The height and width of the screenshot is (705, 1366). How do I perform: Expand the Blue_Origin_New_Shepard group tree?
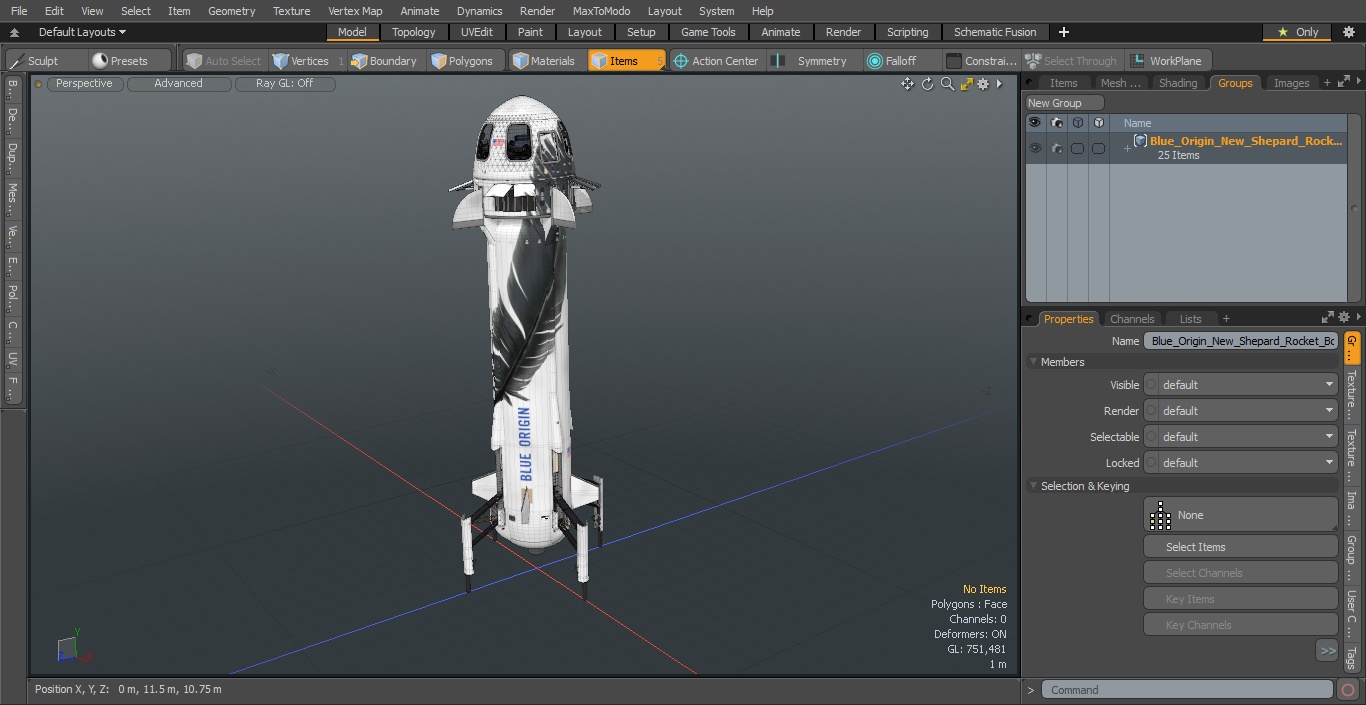1127,149
